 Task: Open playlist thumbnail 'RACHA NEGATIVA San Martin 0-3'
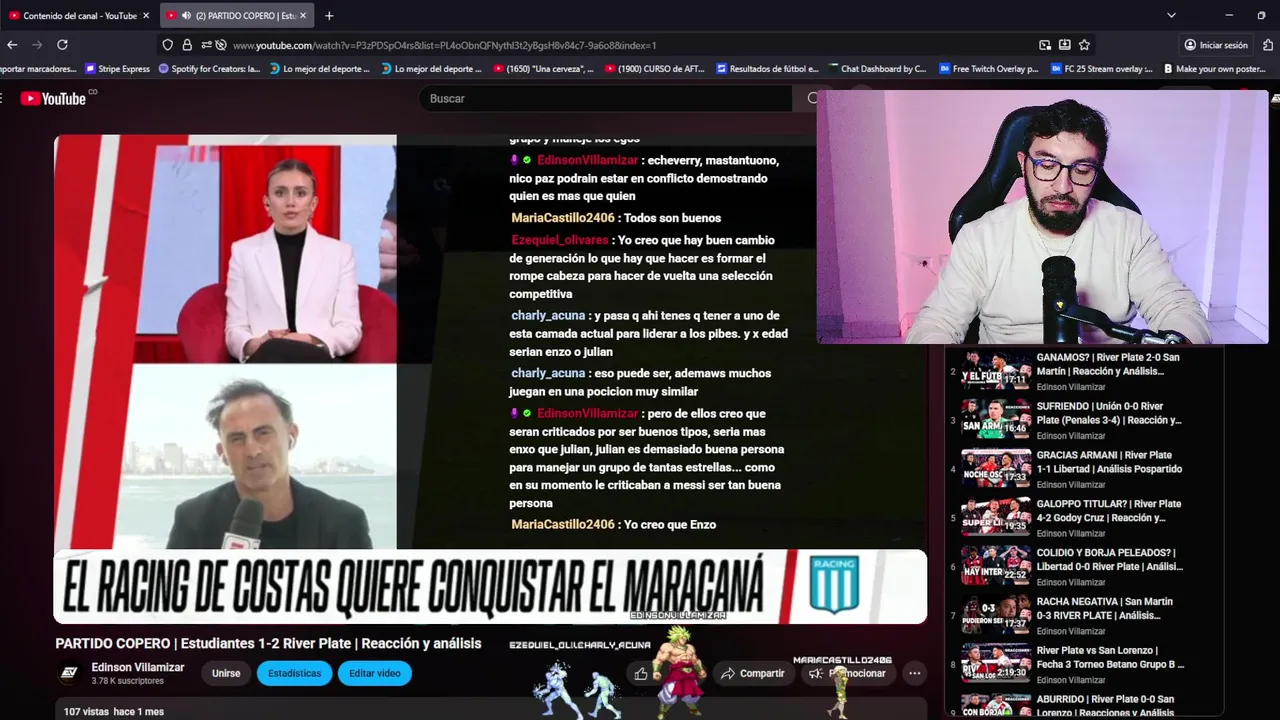[996, 615]
